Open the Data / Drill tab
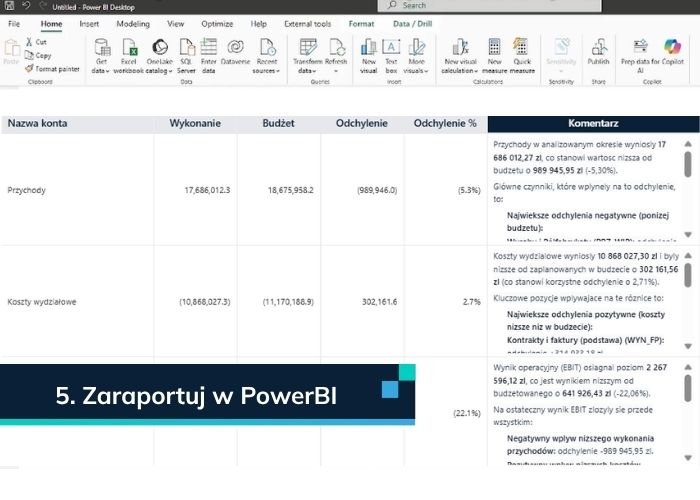 coord(412,24)
